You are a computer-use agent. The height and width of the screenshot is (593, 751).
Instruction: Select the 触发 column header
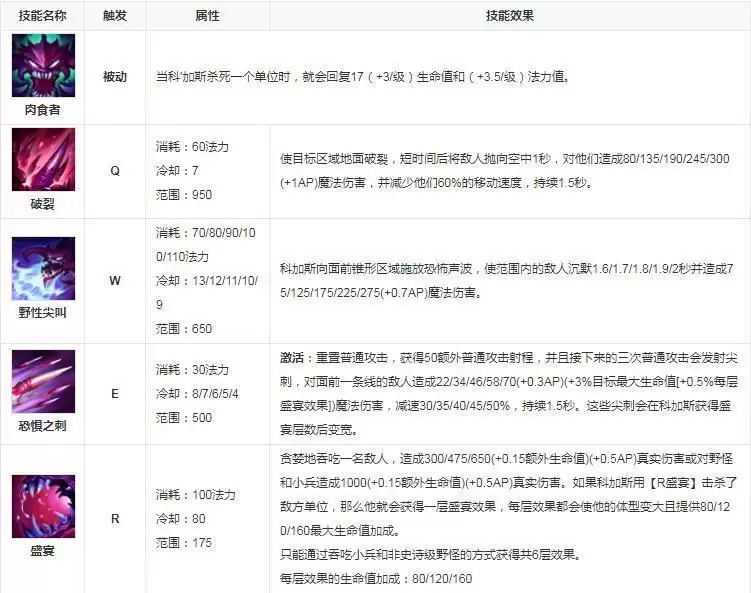coord(115,15)
